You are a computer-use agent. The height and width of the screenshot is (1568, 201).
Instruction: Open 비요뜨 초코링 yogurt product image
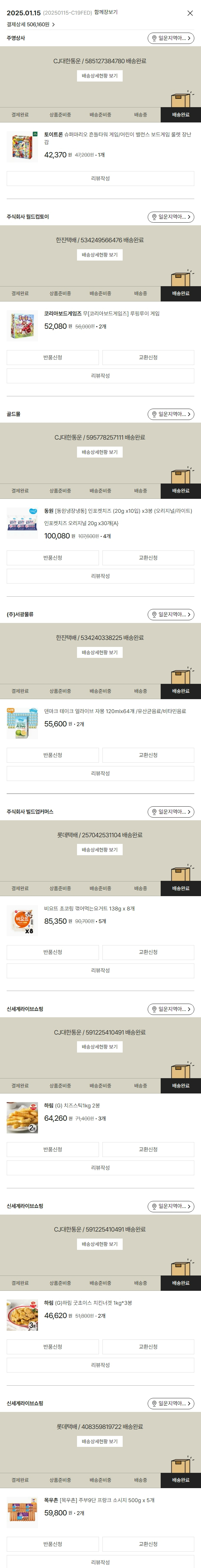click(x=22, y=921)
